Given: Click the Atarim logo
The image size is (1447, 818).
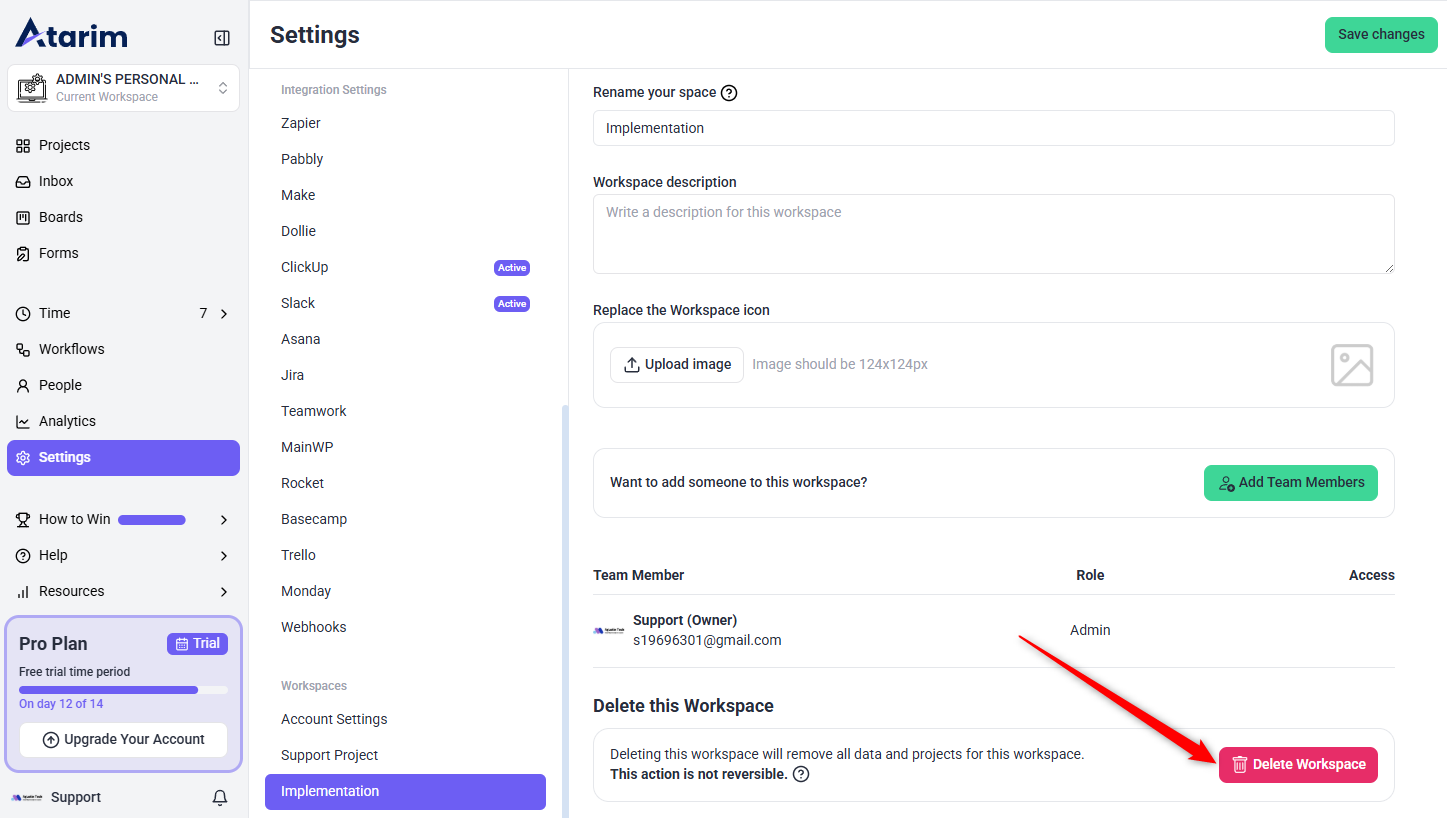Looking at the screenshot, I should (x=72, y=35).
